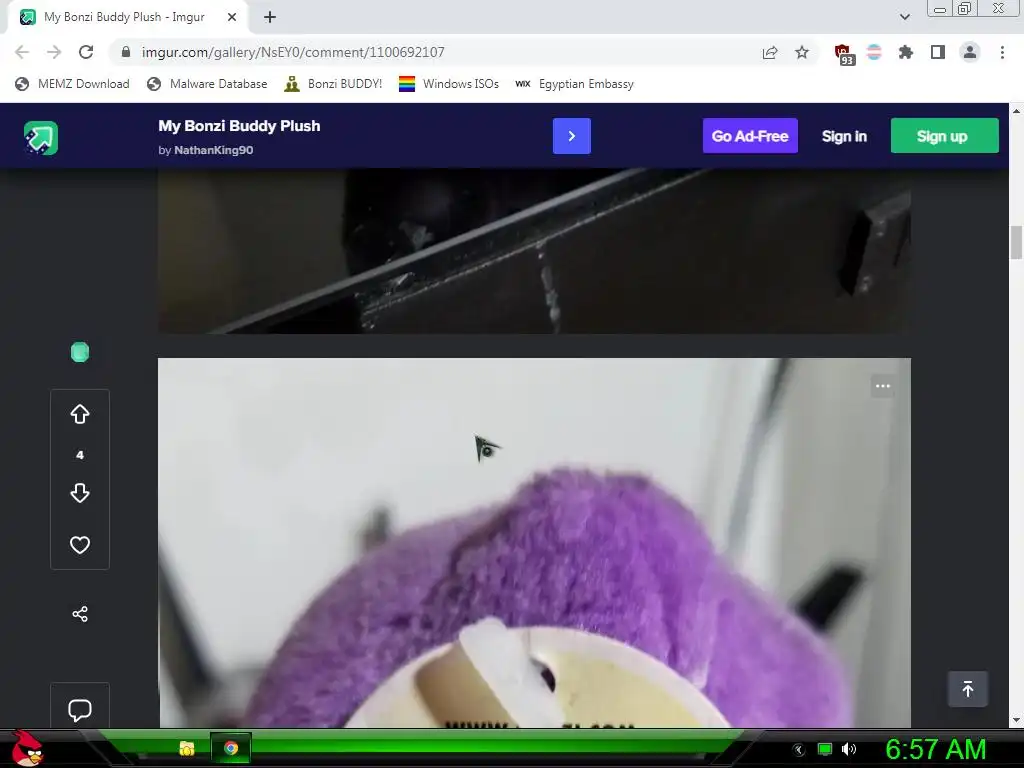1024x768 pixels.
Task: Open the tab search dropdown chevron
Action: 904,17
